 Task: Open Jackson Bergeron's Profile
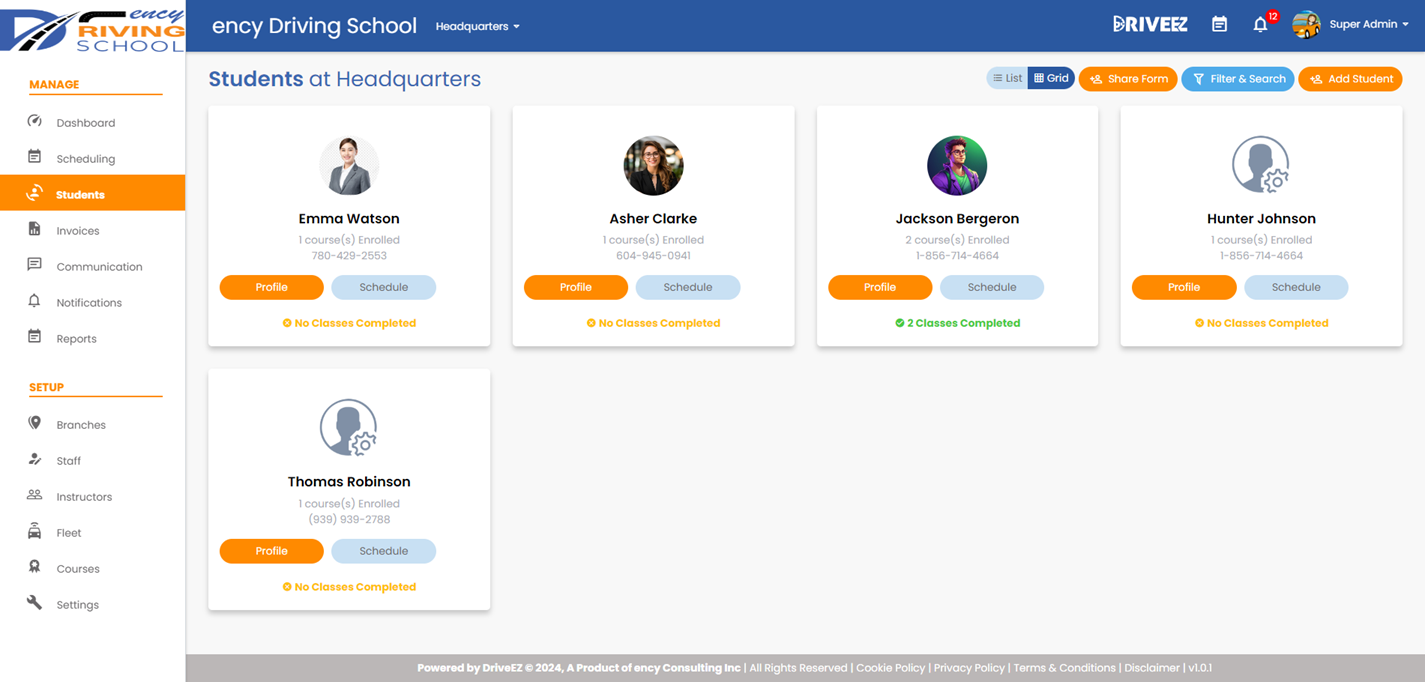[880, 287]
